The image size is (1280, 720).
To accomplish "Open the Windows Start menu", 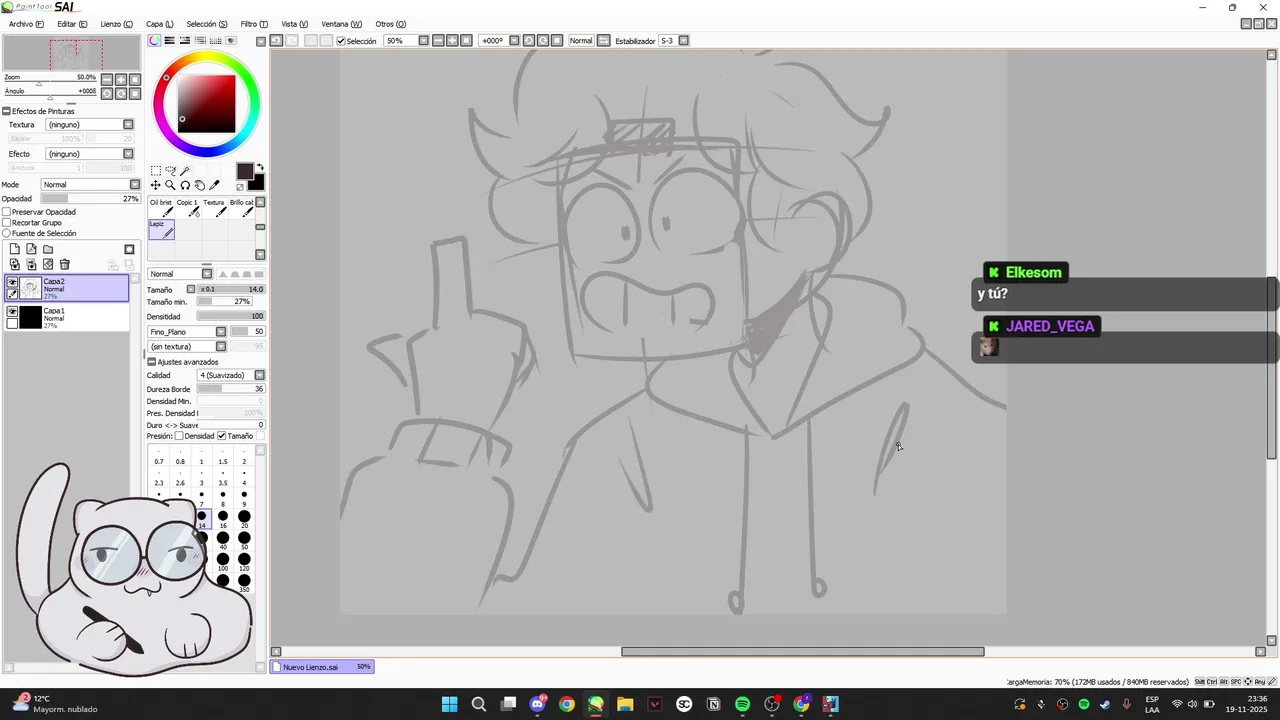I will pos(450,704).
